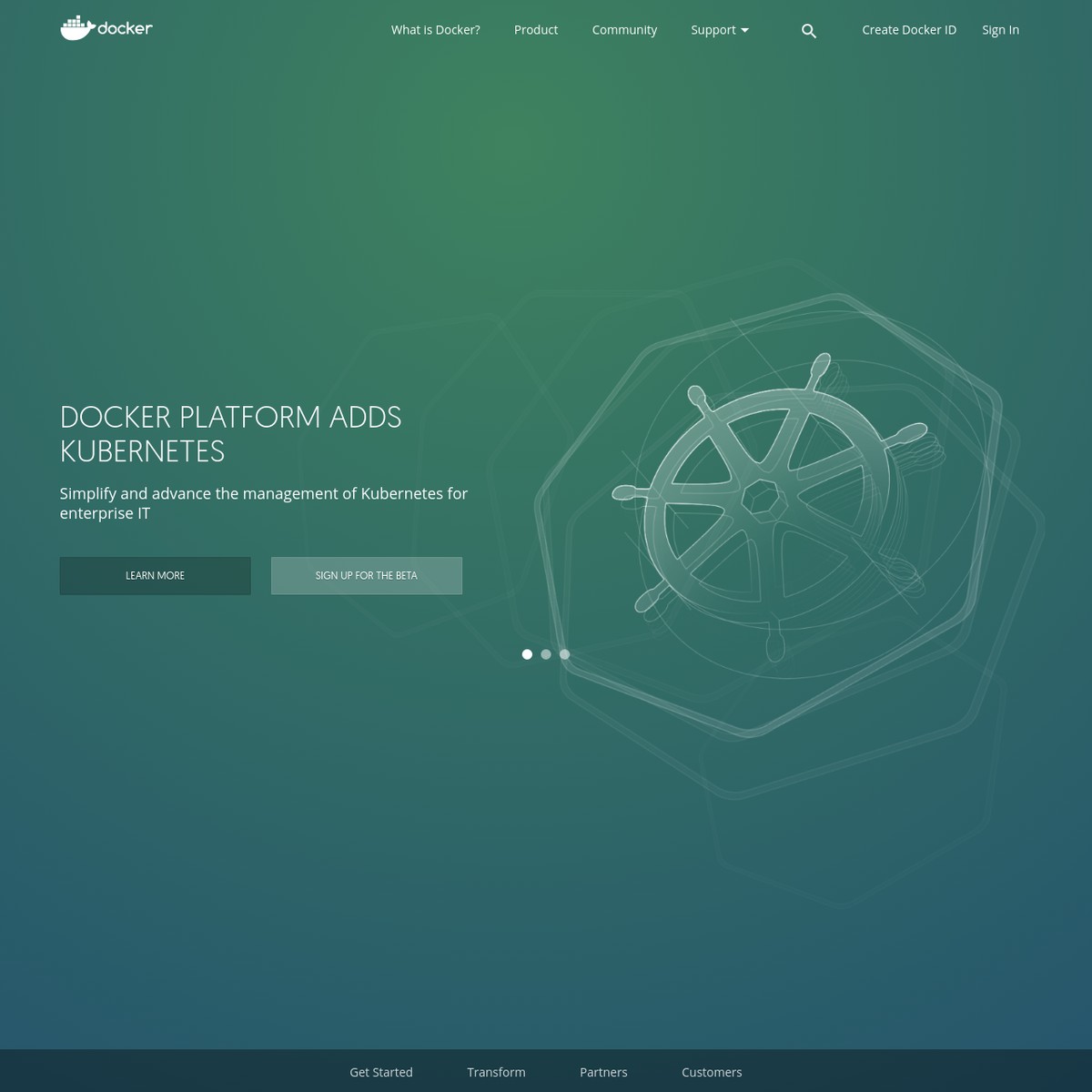Expand the Support dropdown

720,30
